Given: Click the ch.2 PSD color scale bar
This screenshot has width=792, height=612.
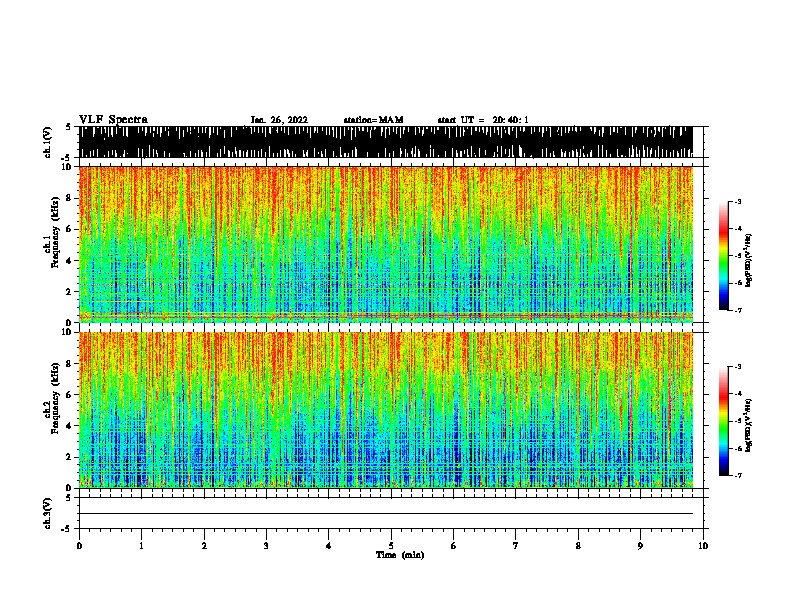Looking at the screenshot, I should 724,421.
